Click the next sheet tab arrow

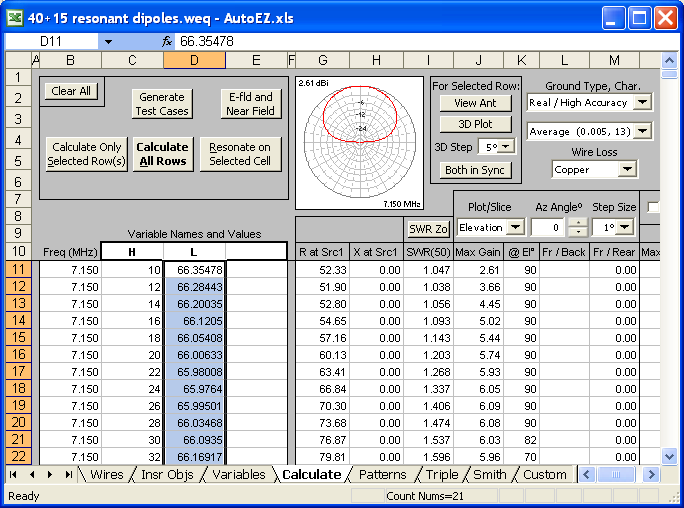pos(50,474)
